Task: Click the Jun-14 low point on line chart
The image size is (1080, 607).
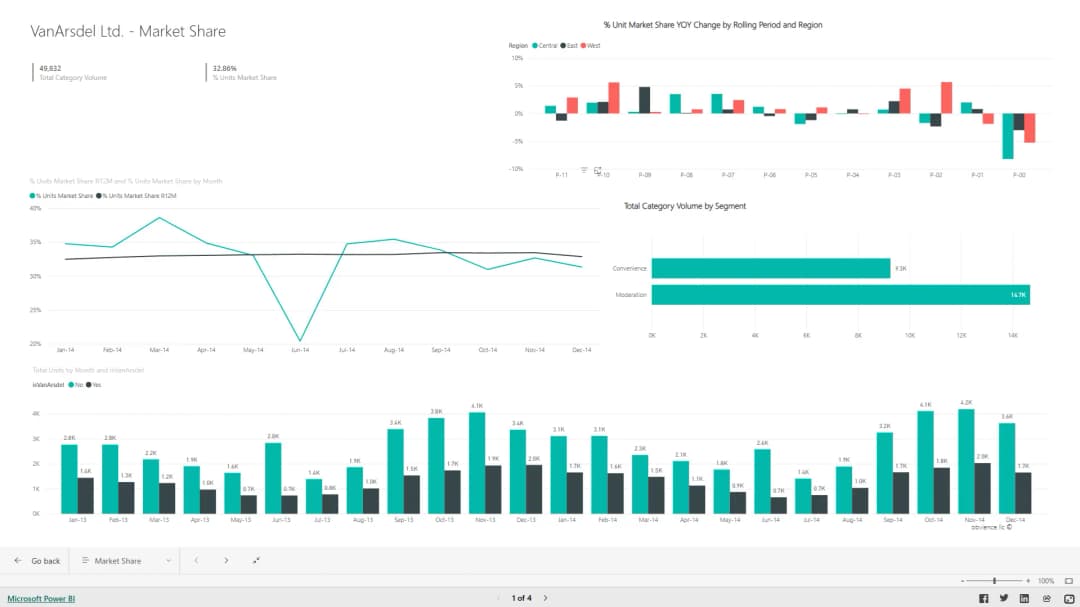Action: 300,340
